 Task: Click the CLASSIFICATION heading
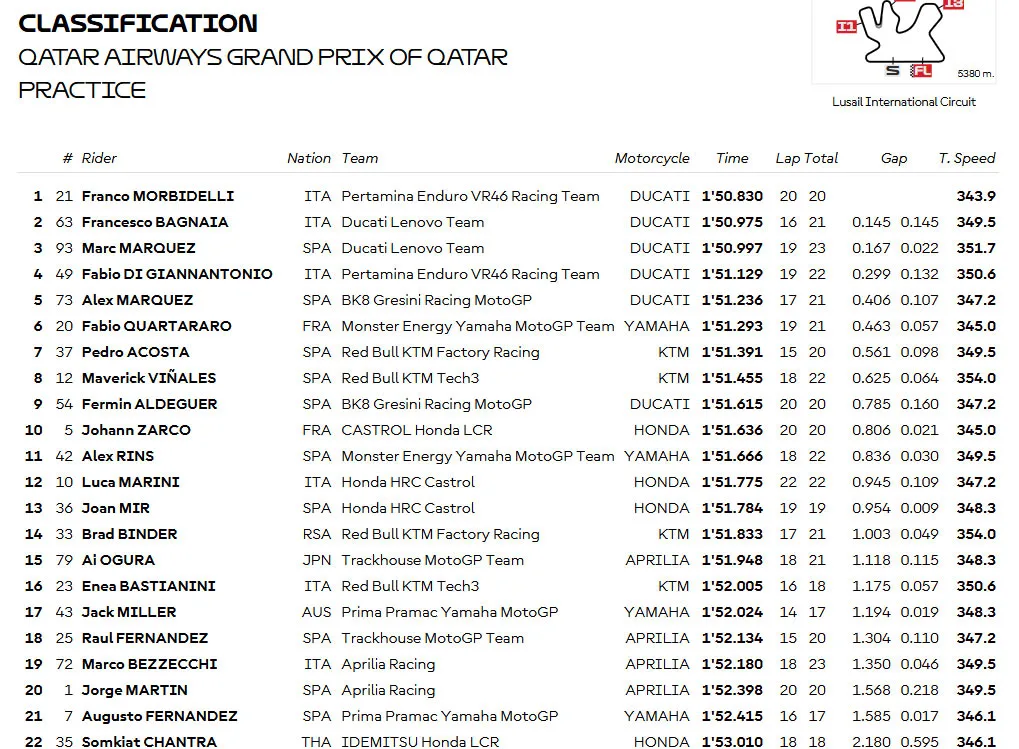click(138, 23)
